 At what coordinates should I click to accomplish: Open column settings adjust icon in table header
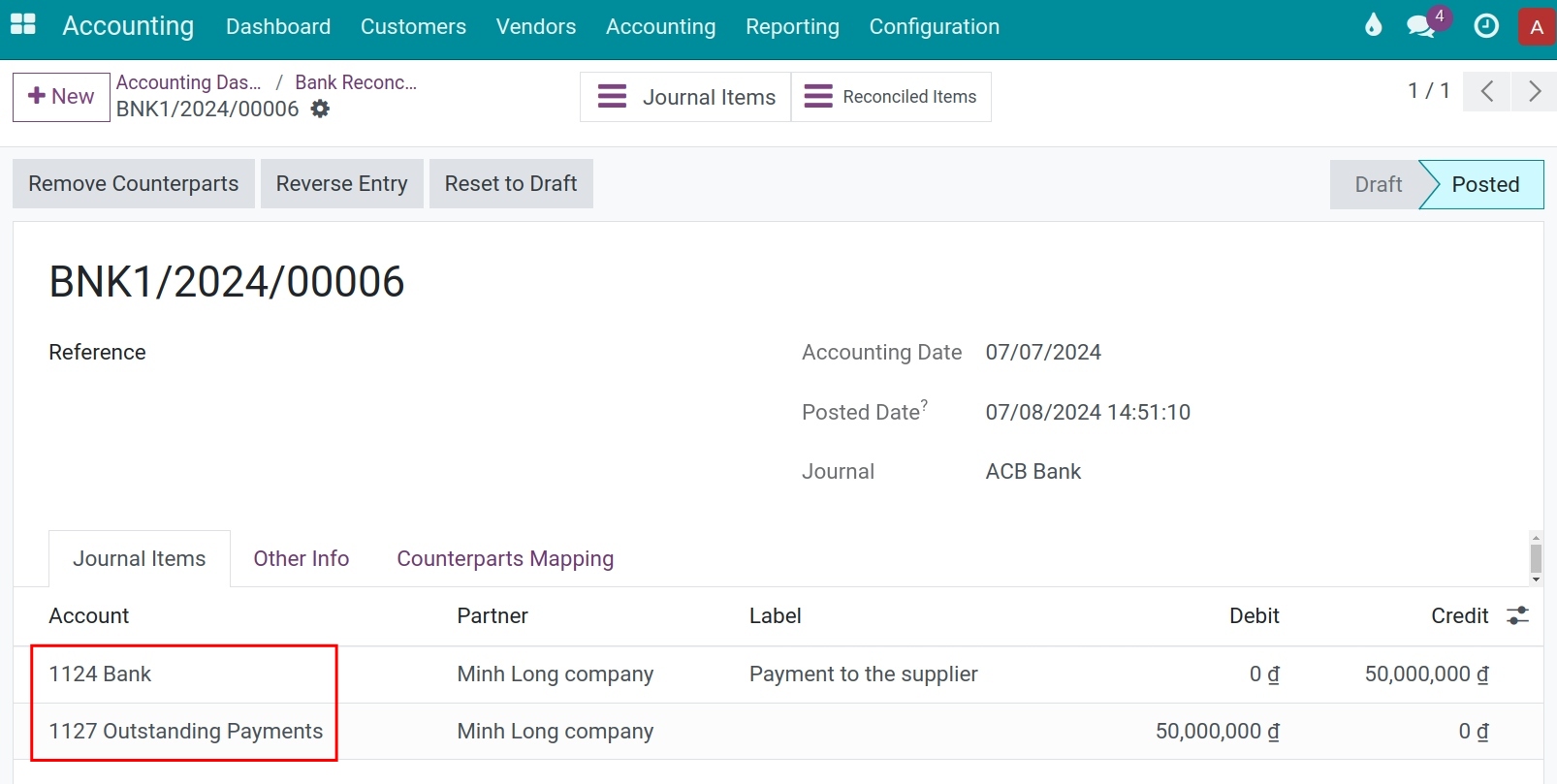tap(1517, 615)
